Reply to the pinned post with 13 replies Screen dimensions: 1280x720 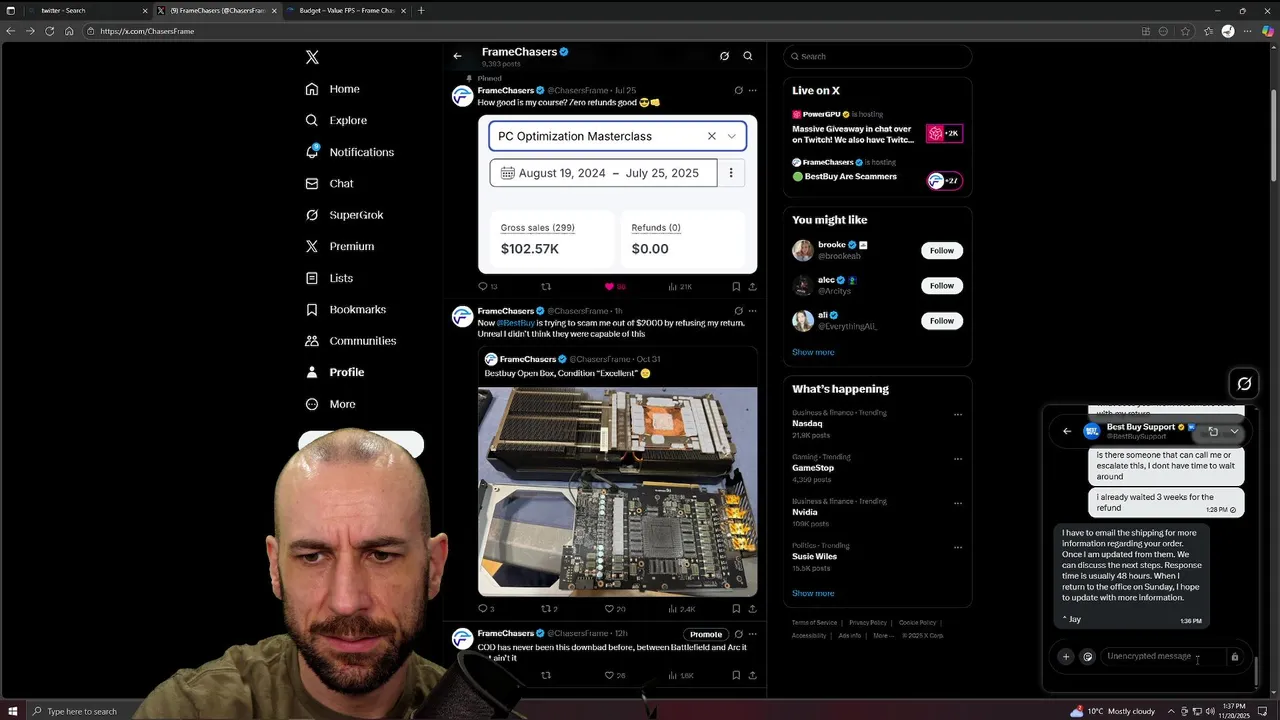[487, 286]
